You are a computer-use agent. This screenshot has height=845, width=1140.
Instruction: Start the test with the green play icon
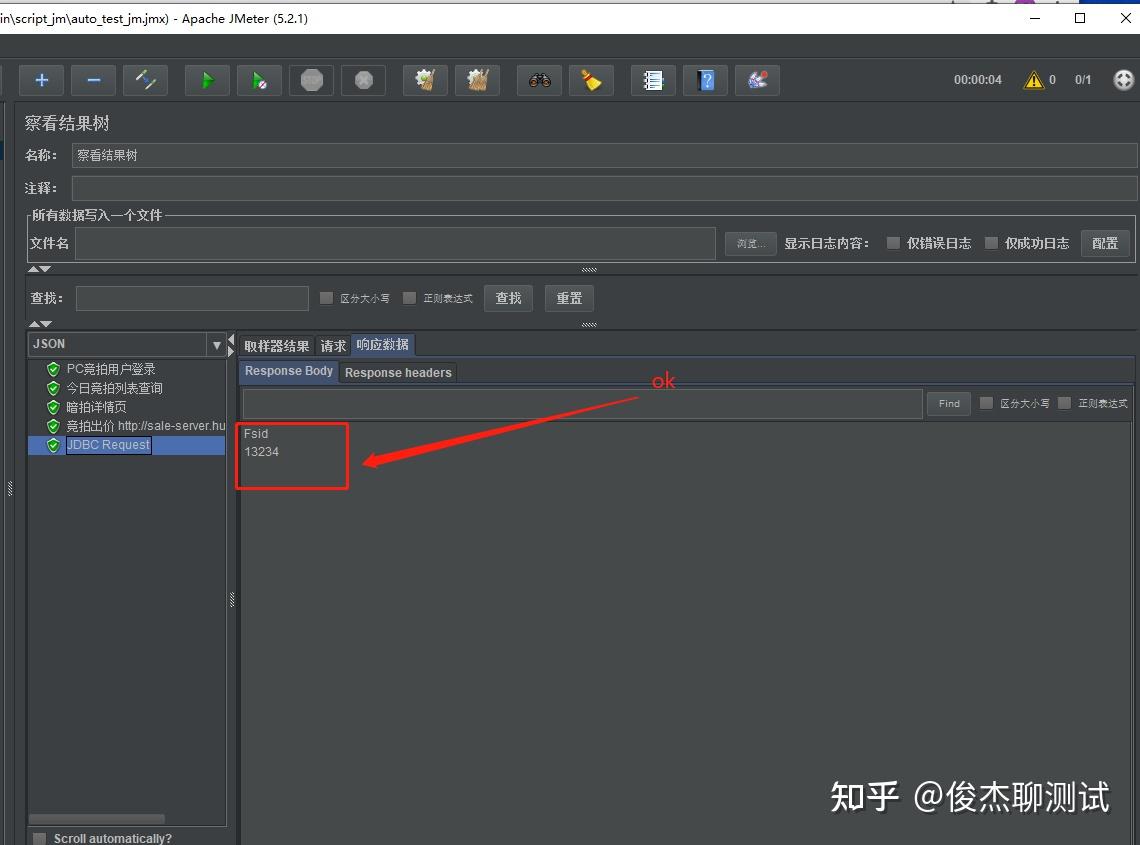click(x=207, y=80)
